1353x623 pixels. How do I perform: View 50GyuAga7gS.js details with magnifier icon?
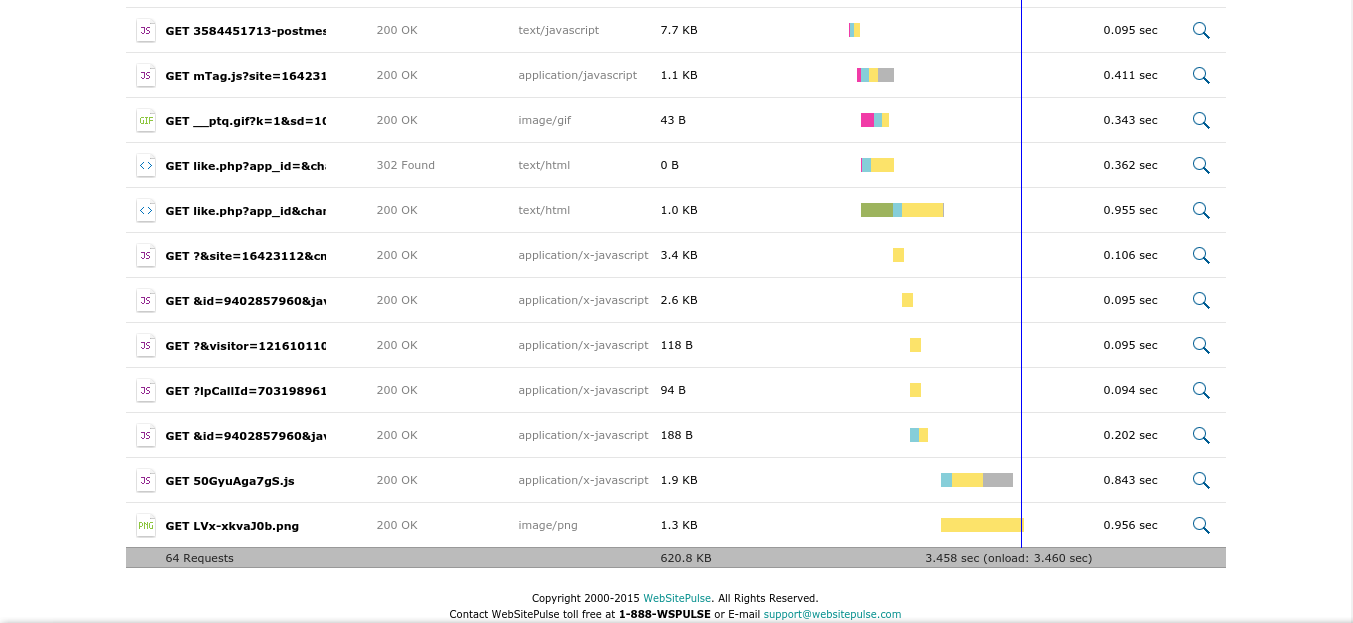click(x=1201, y=480)
